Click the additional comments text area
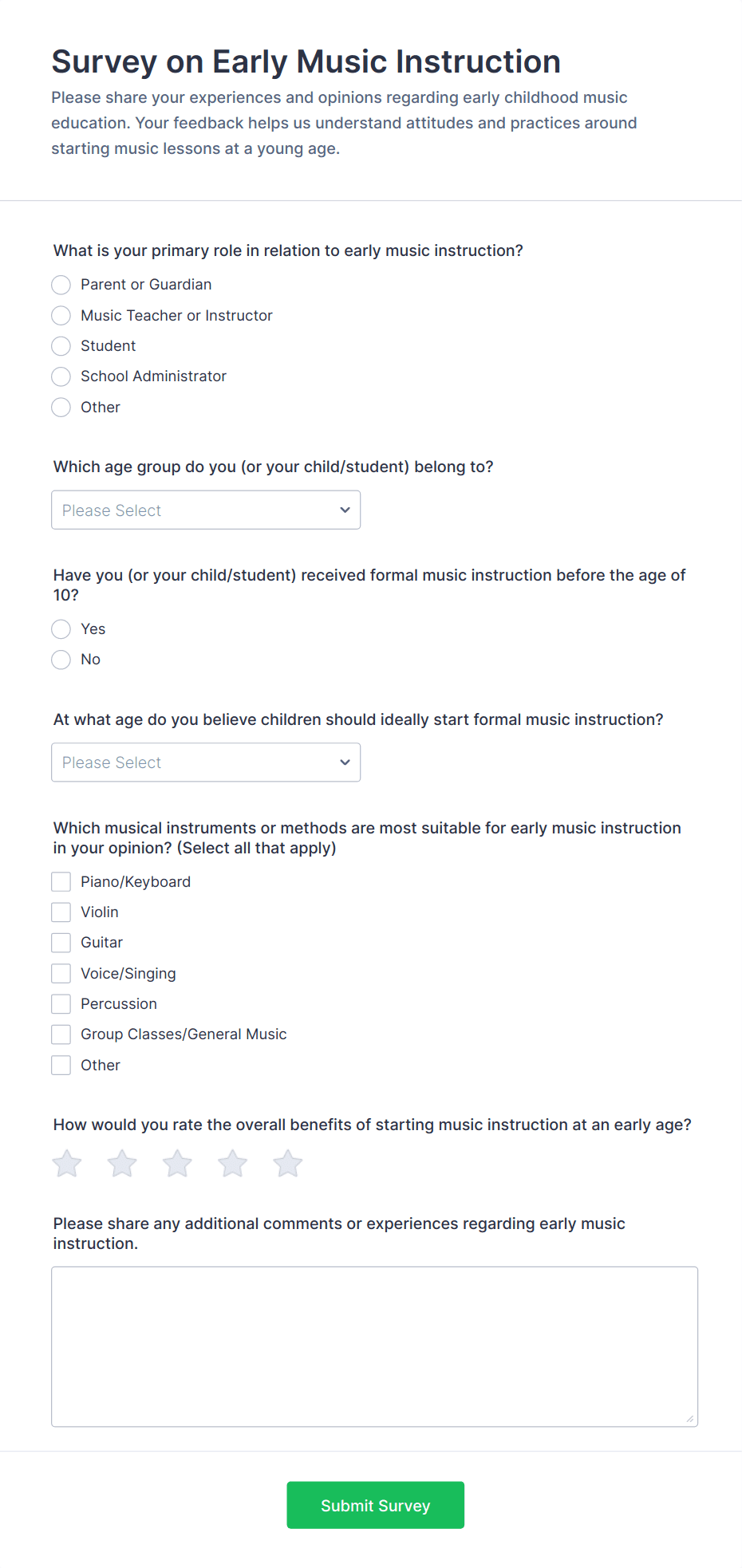The height and width of the screenshot is (1568, 742). [x=375, y=1346]
